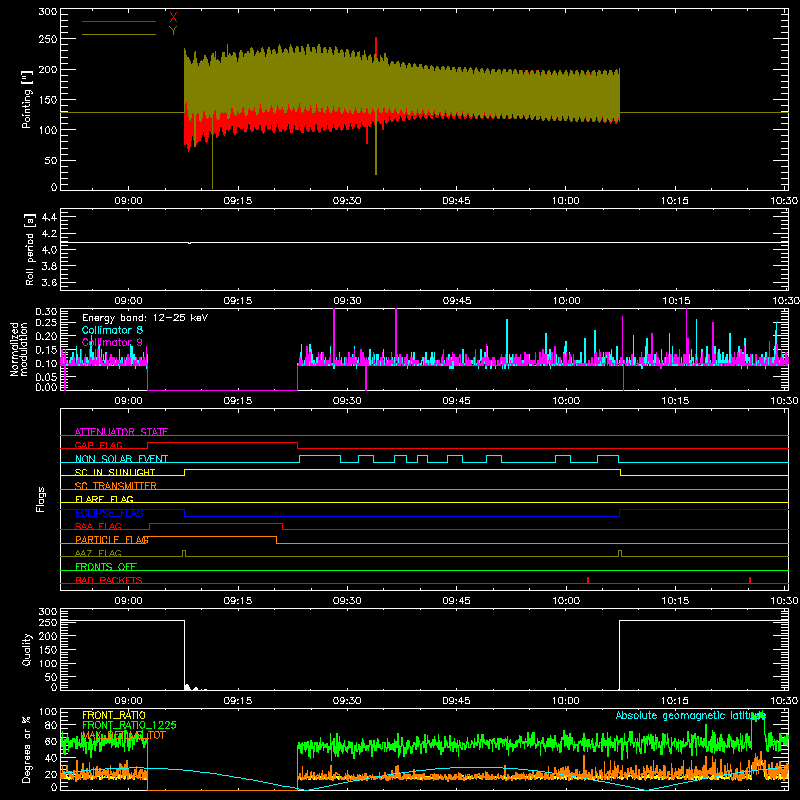This screenshot has width=800, height=800.
Task: Click the olive Y legend line
Action: 119,35
